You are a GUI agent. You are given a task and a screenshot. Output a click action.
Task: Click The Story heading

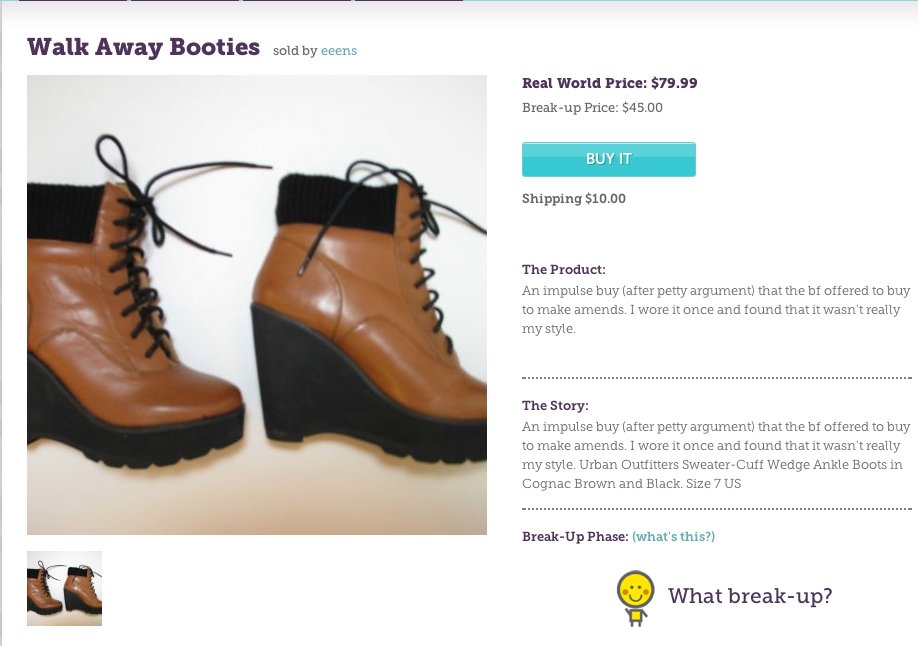click(x=555, y=406)
